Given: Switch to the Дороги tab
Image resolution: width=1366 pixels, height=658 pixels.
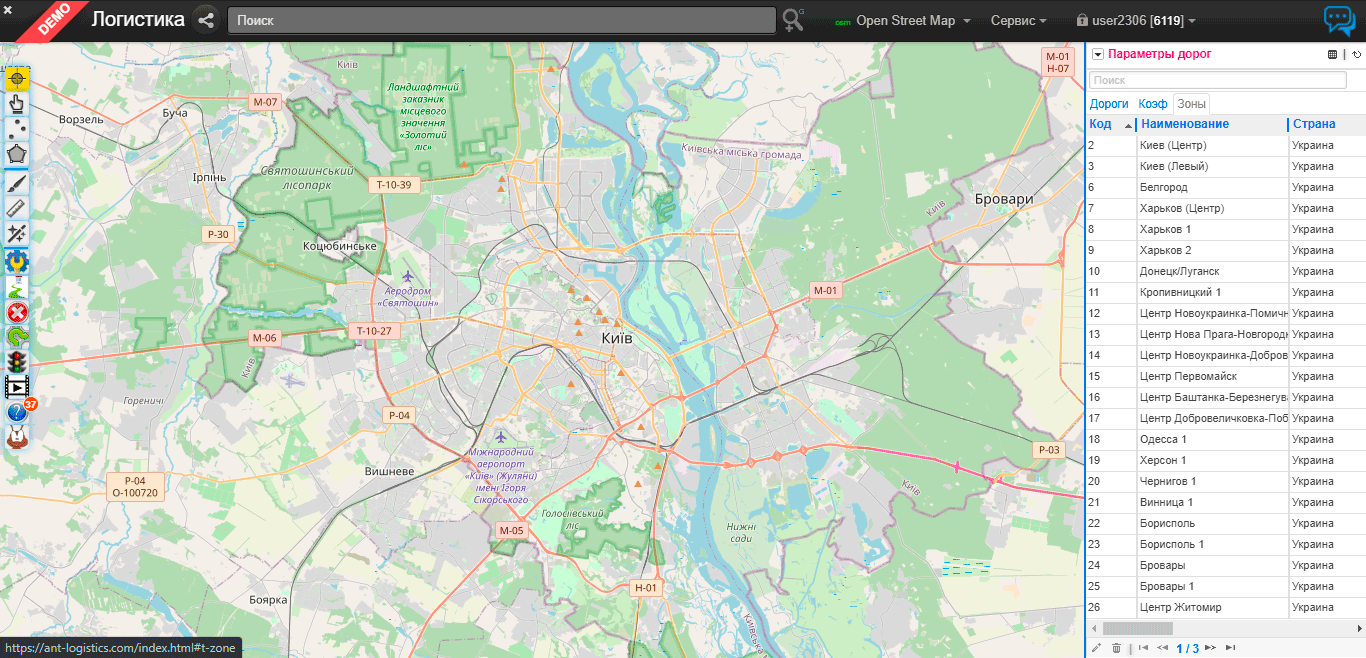Looking at the screenshot, I should 1109,104.
